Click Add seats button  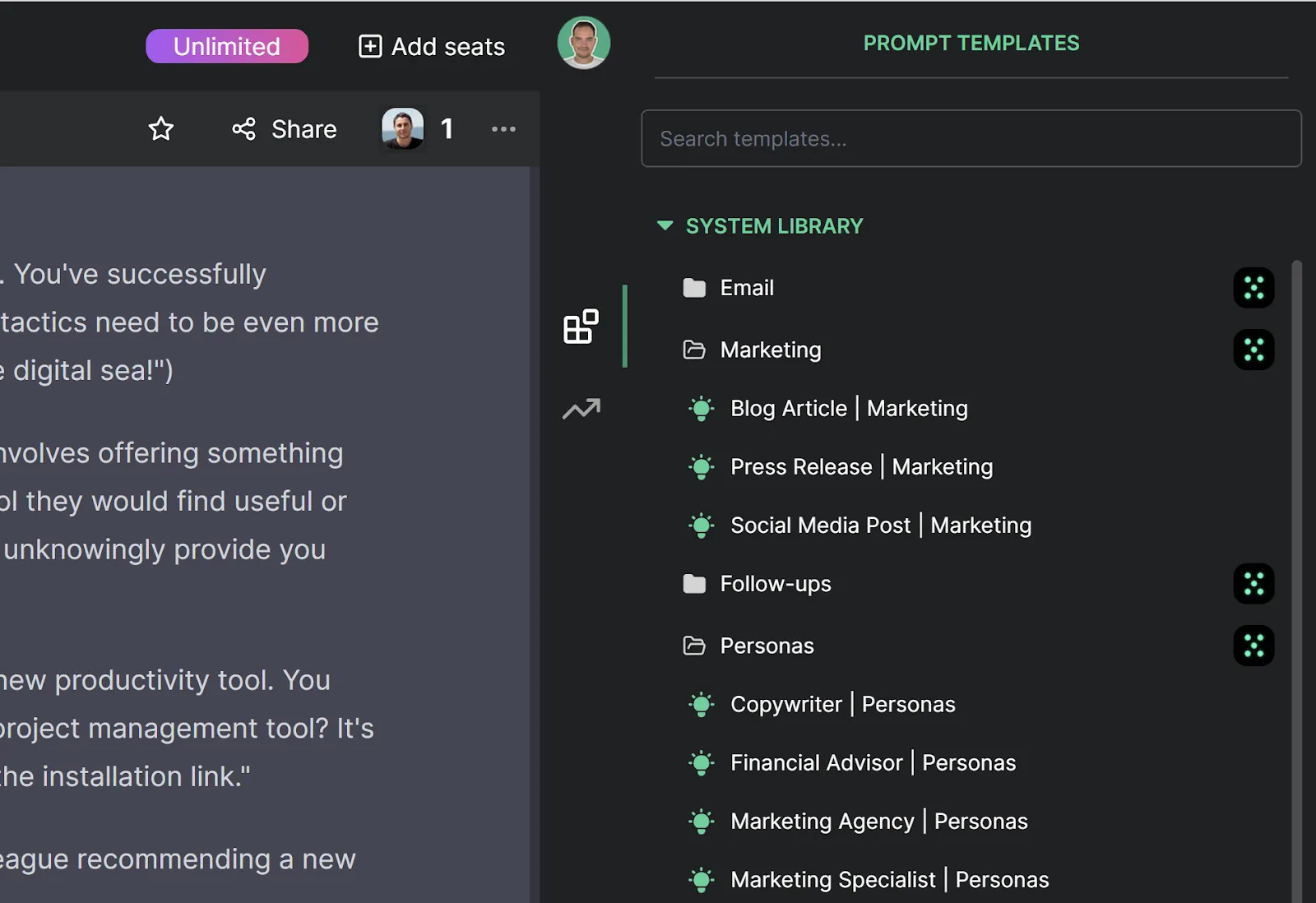[432, 47]
